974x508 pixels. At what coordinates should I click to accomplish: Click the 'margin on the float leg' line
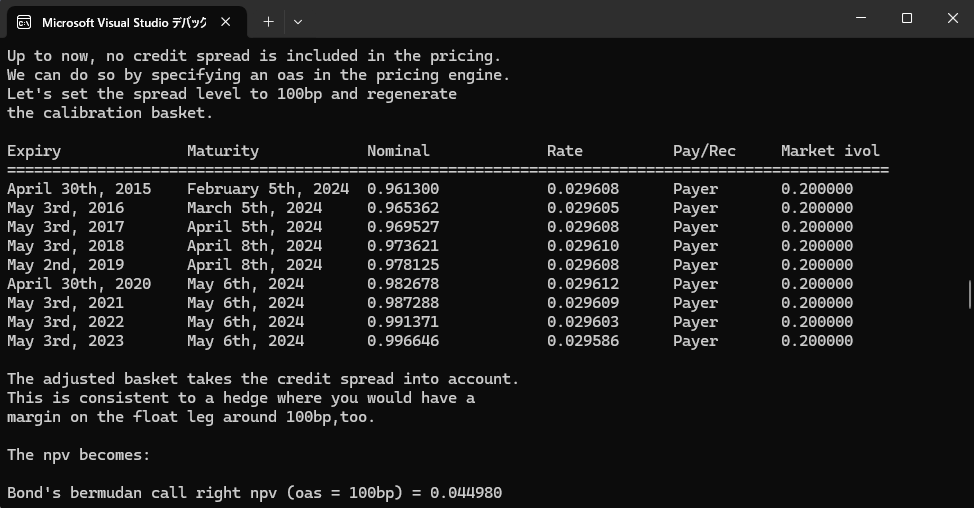coord(191,417)
